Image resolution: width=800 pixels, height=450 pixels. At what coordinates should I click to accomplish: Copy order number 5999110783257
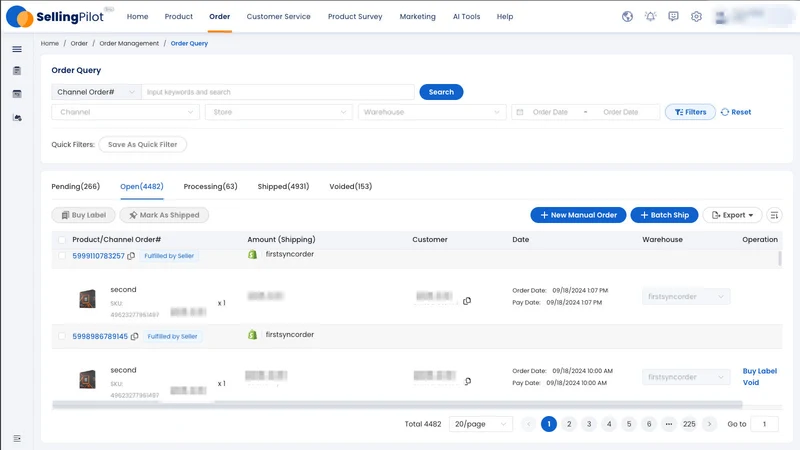pyautogui.click(x=131, y=256)
